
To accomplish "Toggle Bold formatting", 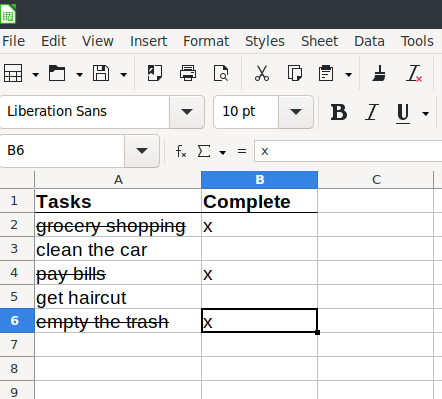I will coord(339,112).
